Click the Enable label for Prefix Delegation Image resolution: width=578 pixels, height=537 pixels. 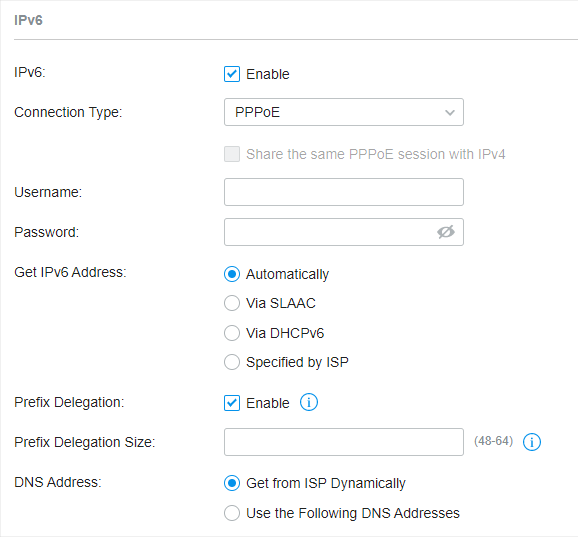[268, 403]
